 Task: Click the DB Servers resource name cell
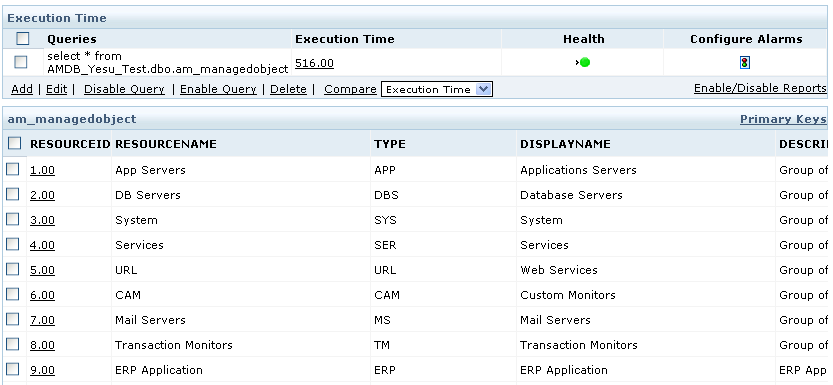pyautogui.click(x=148, y=195)
